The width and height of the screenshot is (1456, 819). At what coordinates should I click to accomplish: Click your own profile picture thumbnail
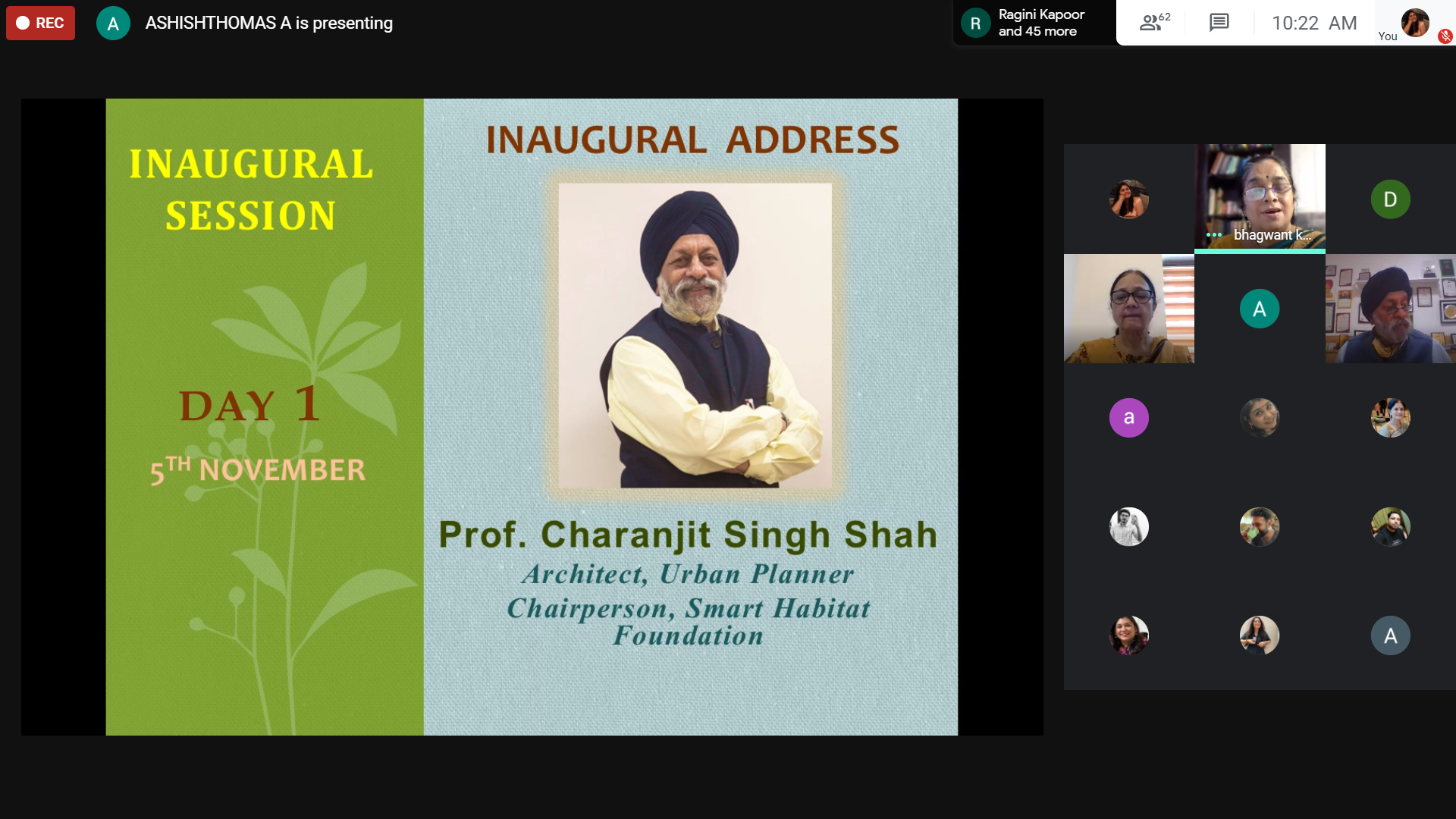[x=1414, y=22]
